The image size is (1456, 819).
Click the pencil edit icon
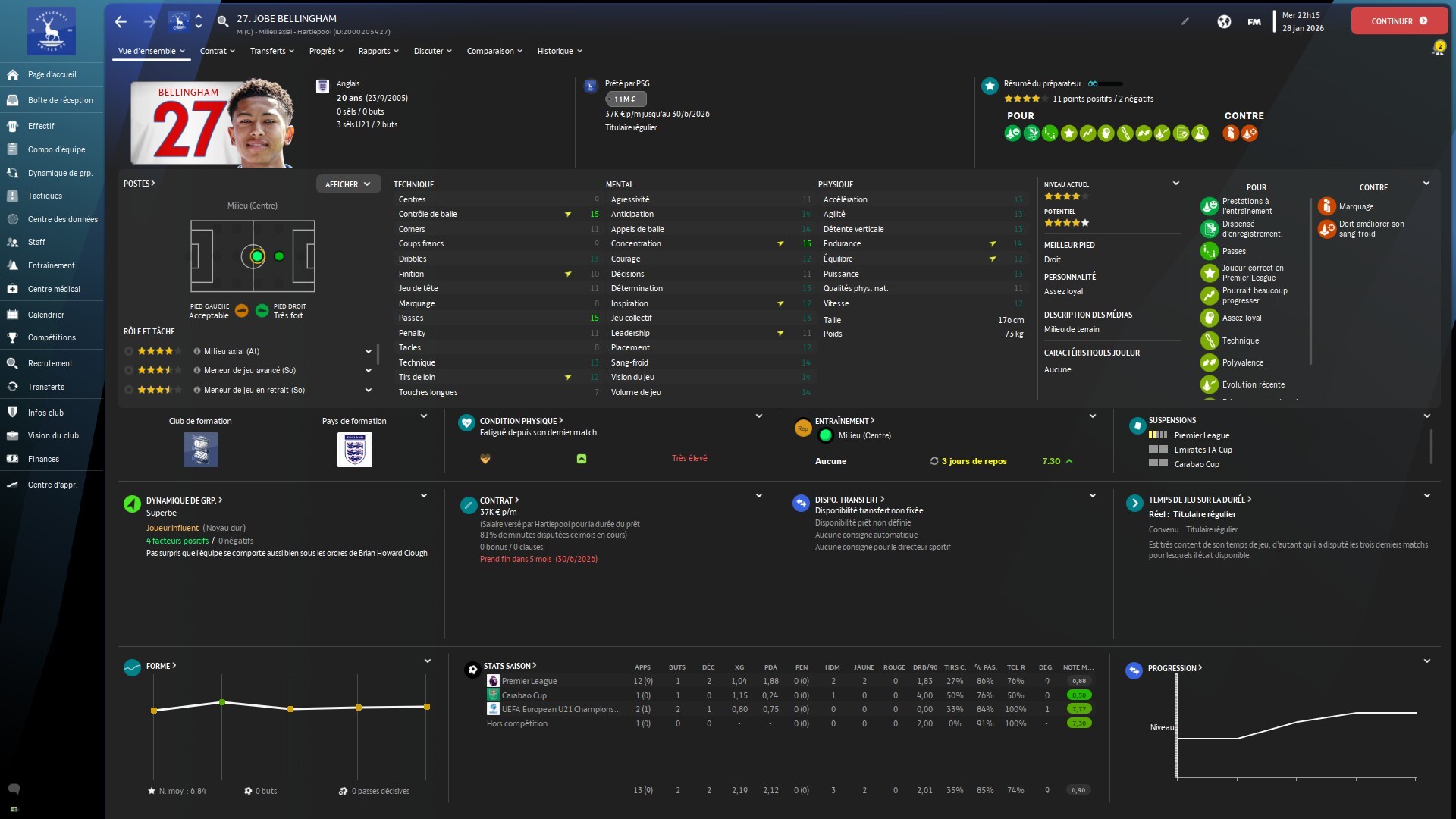pos(1185,21)
